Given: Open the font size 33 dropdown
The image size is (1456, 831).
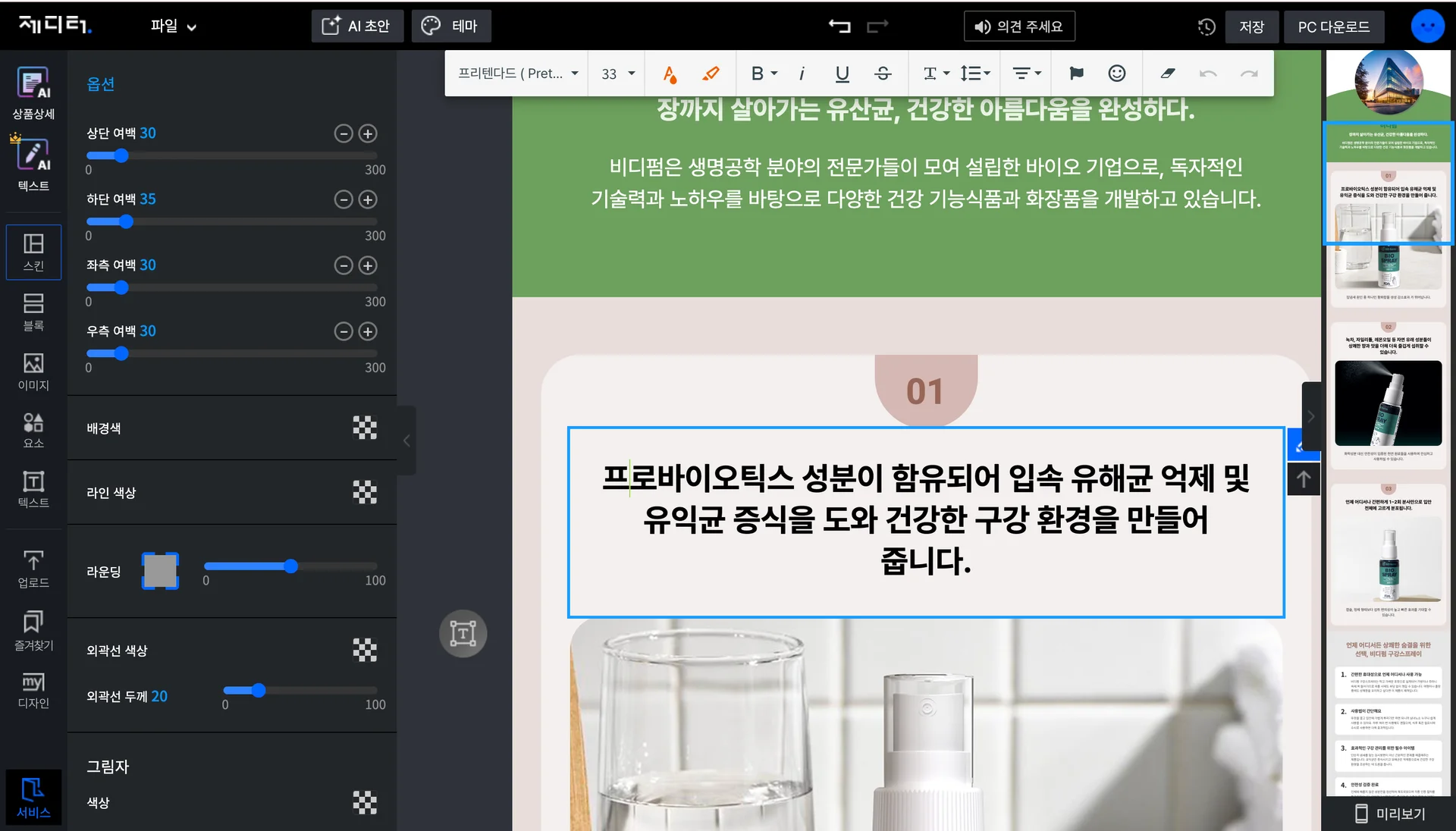Looking at the screenshot, I should pyautogui.click(x=617, y=74).
